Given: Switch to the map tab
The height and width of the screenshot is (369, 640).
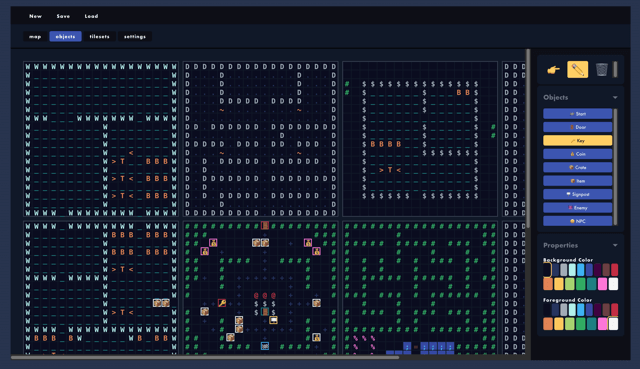Looking at the screenshot, I should tap(35, 36).
